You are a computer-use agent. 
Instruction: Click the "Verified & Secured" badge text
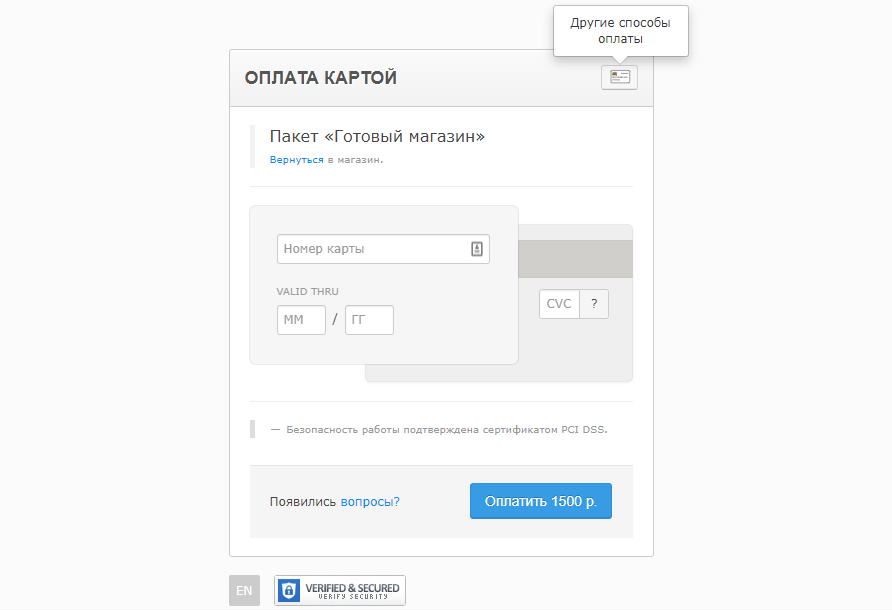352,590
